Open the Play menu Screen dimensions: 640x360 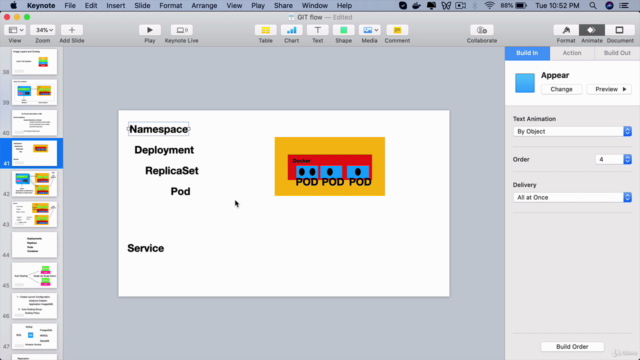pyautogui.click(x=258, y=6)
